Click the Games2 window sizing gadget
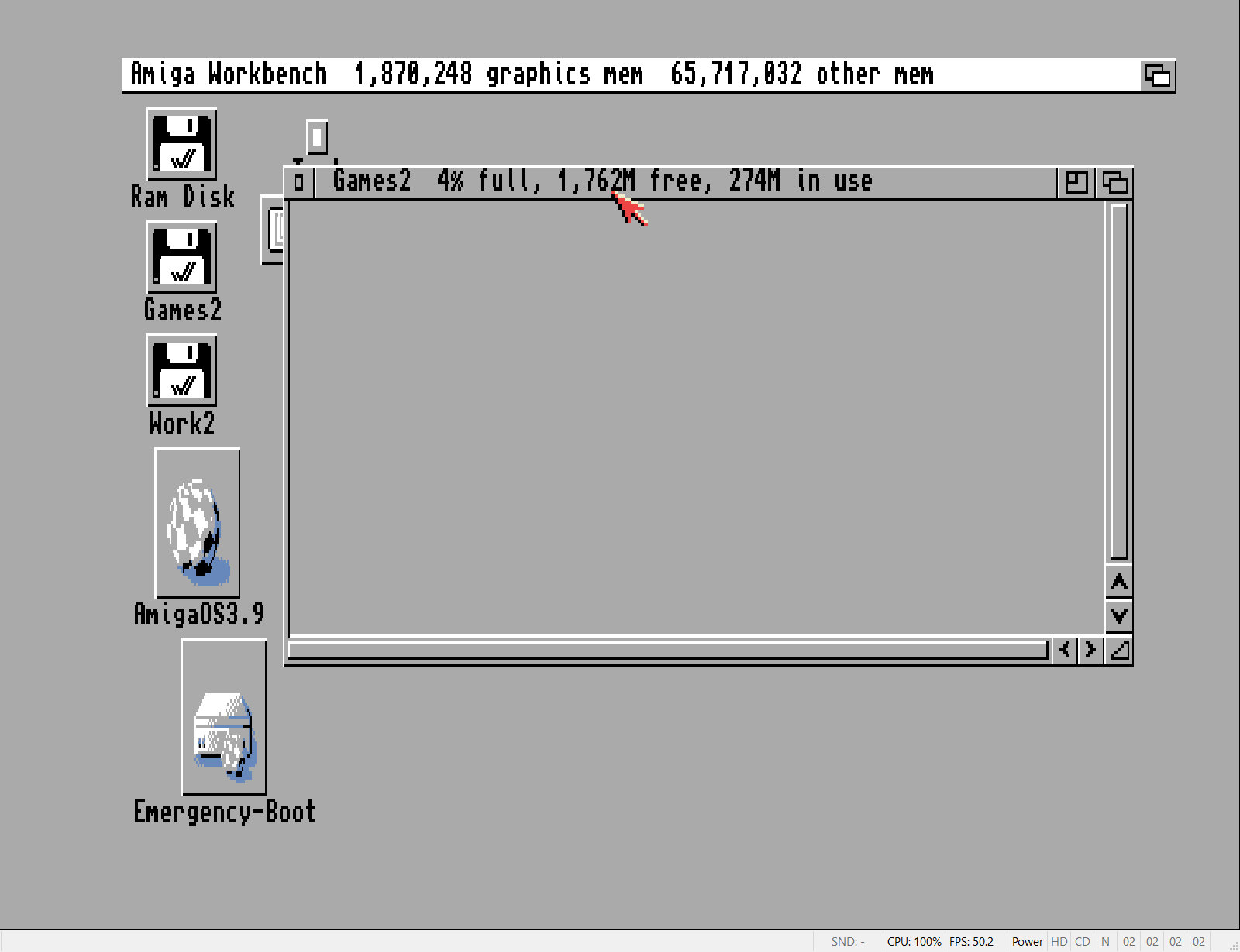Image resolution: width=1240 pixels, height=952 pixels. (x=1118, y=649)
